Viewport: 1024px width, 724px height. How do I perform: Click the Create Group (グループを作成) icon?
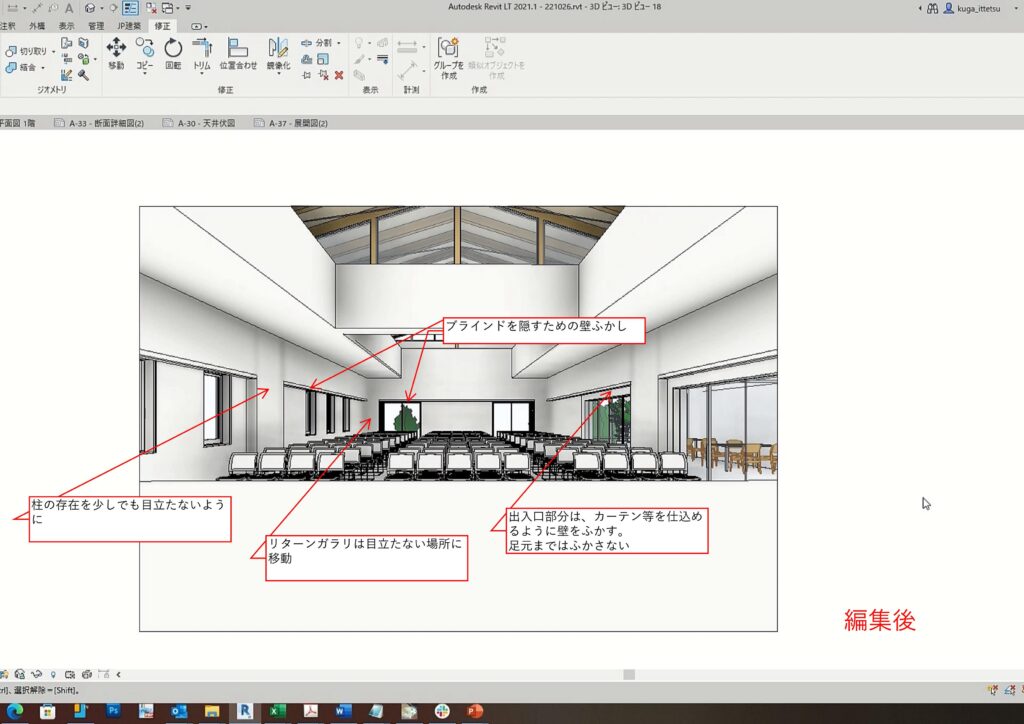[449, 48]
